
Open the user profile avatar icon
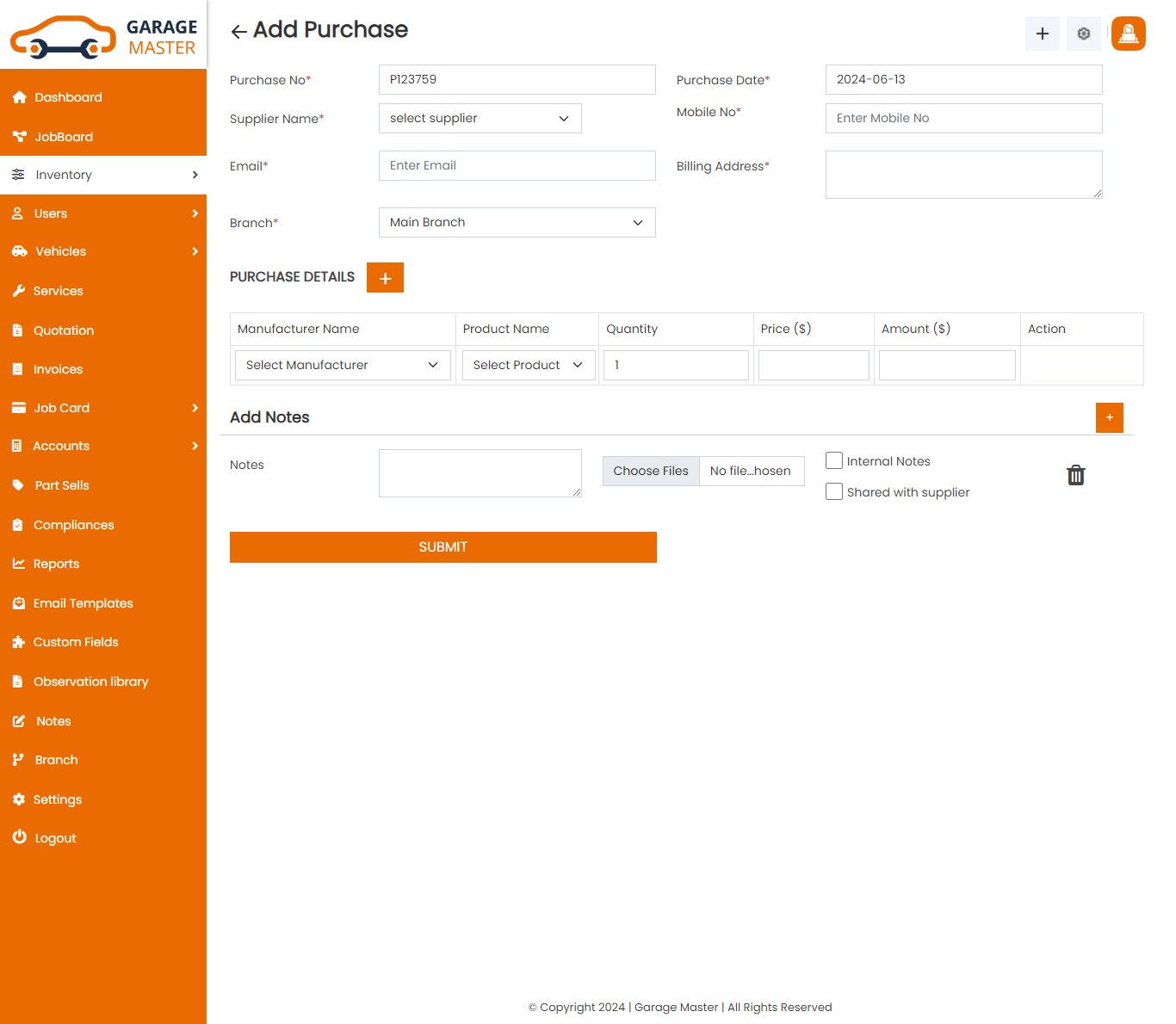click(x=1128, y=34)
